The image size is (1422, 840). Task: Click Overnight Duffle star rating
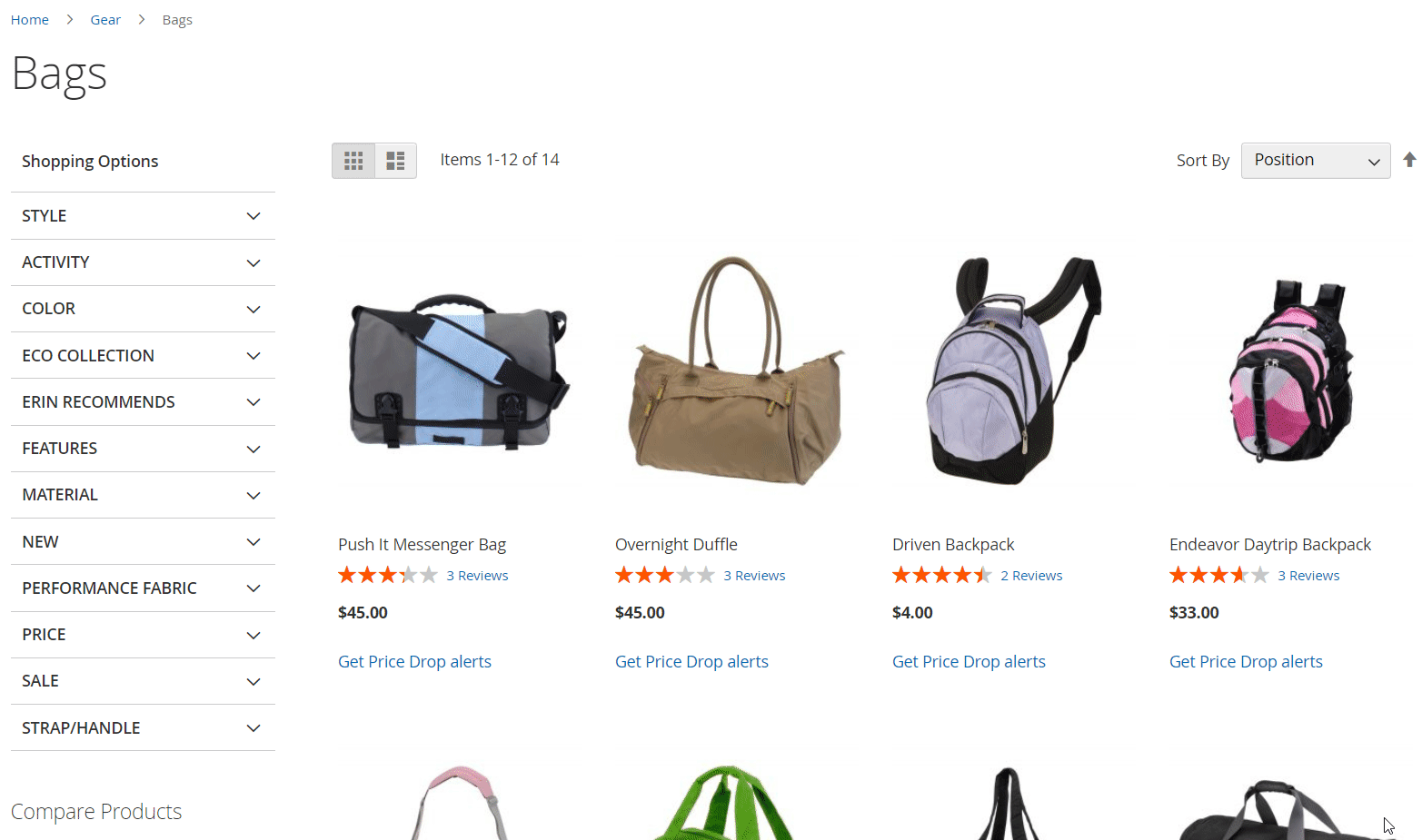665,575
